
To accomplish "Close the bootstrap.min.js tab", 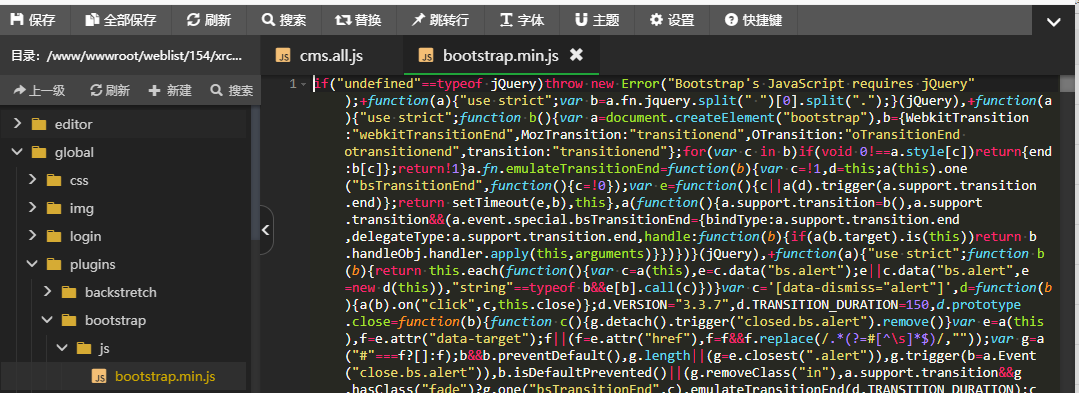I will (577, 54).
